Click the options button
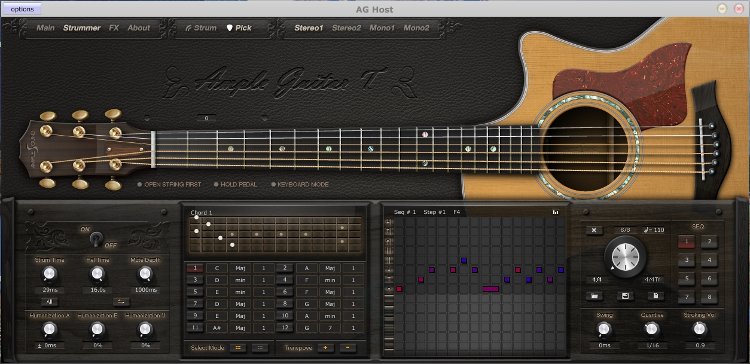The image size is (750, 364). pos(22,9)
